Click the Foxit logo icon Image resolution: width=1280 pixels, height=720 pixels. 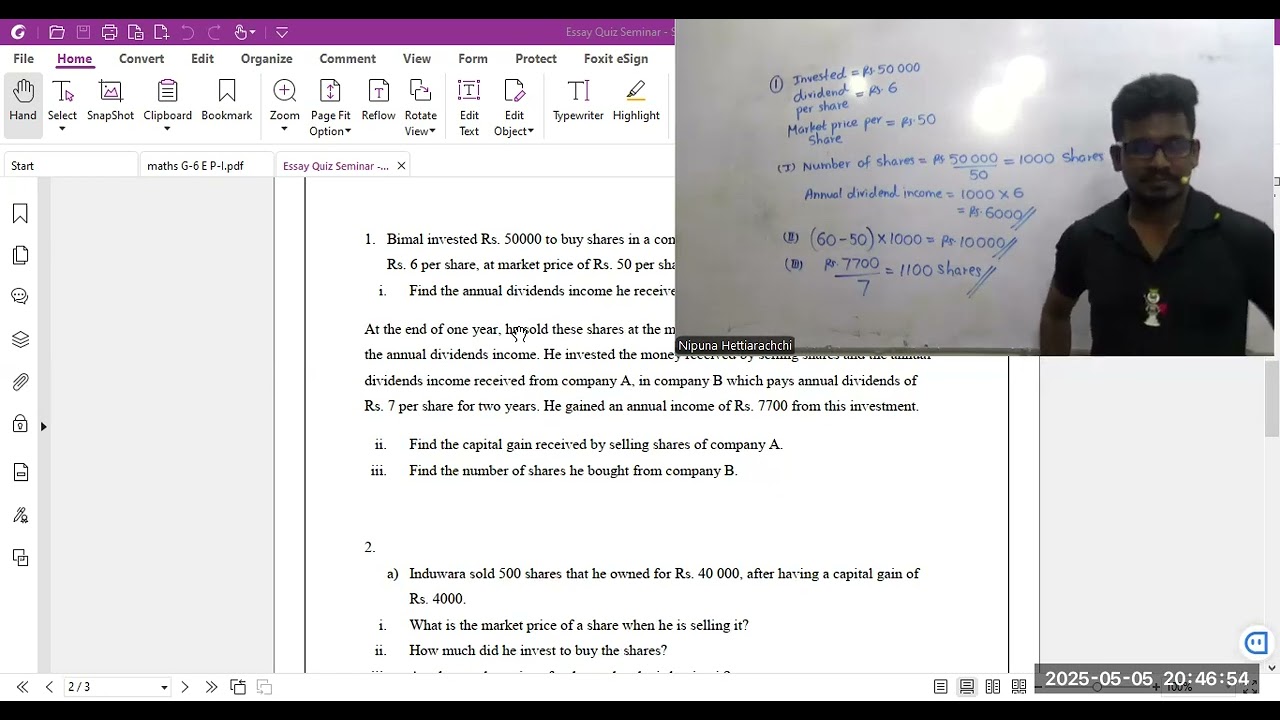[18, 32]
